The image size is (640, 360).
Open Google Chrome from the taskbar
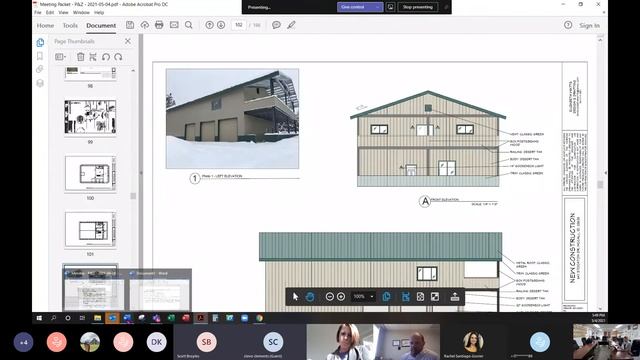tap(259, 318)
